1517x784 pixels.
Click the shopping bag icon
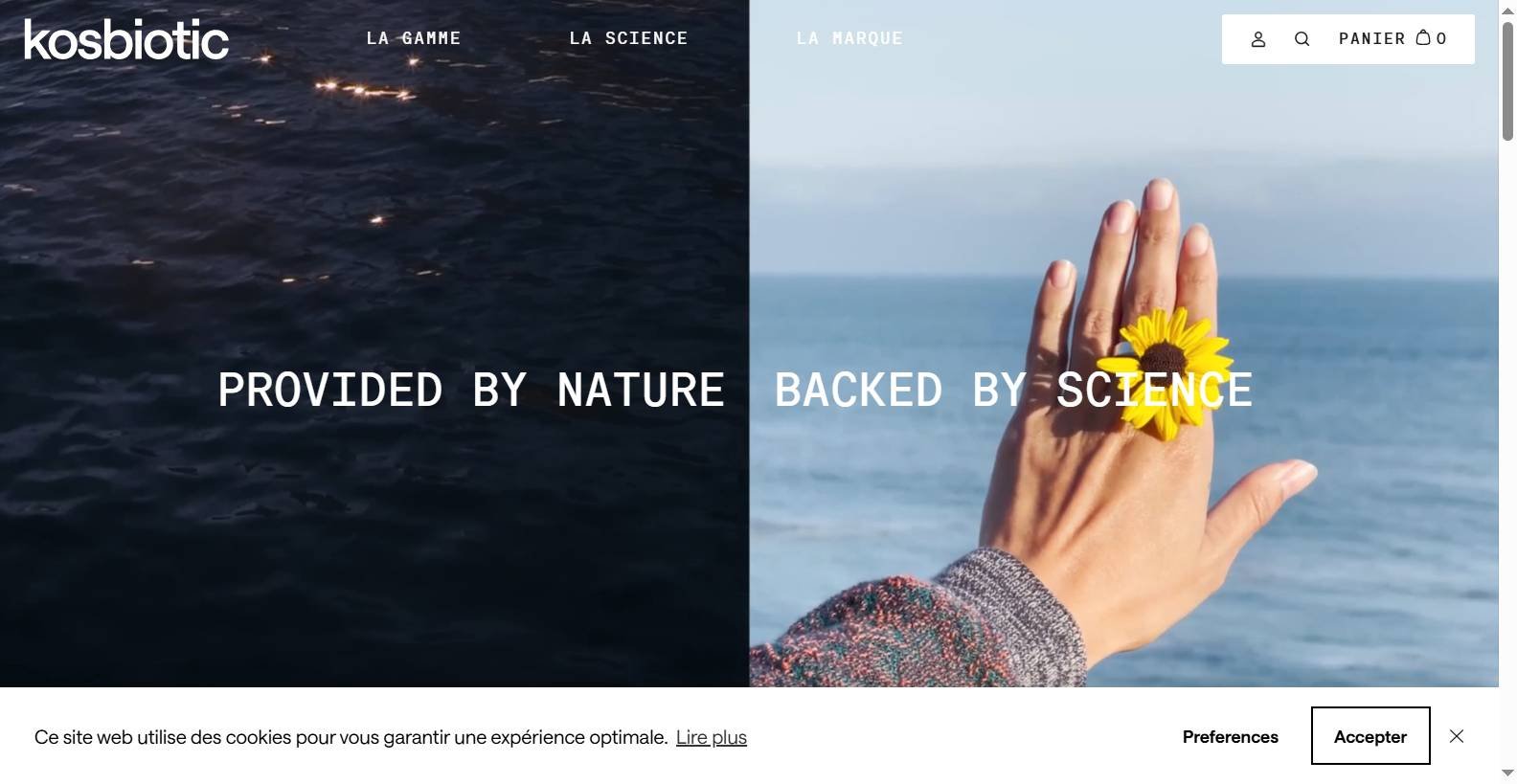tap(1423, 38)
